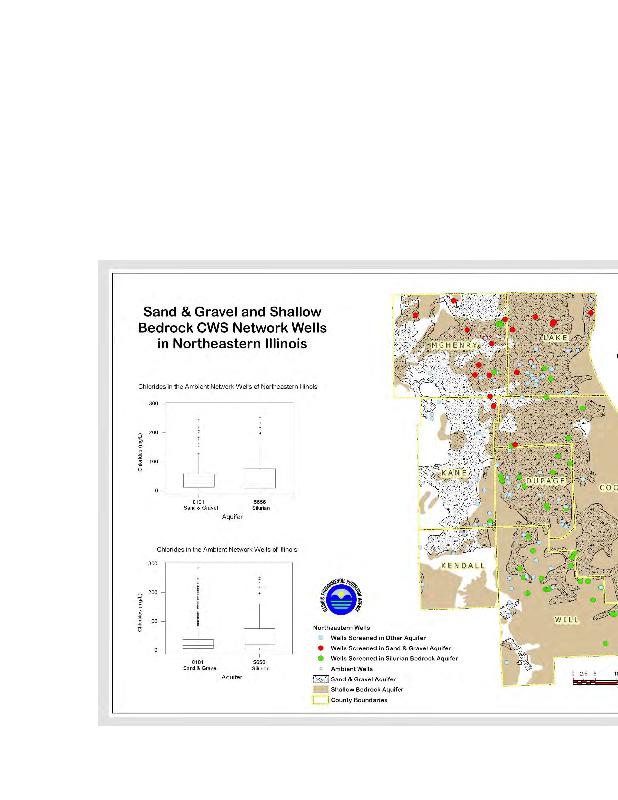Click the green Silurian Bedrock legend dot
The image size is (618, 800).
pyautogui.click(x=319, y=659)
